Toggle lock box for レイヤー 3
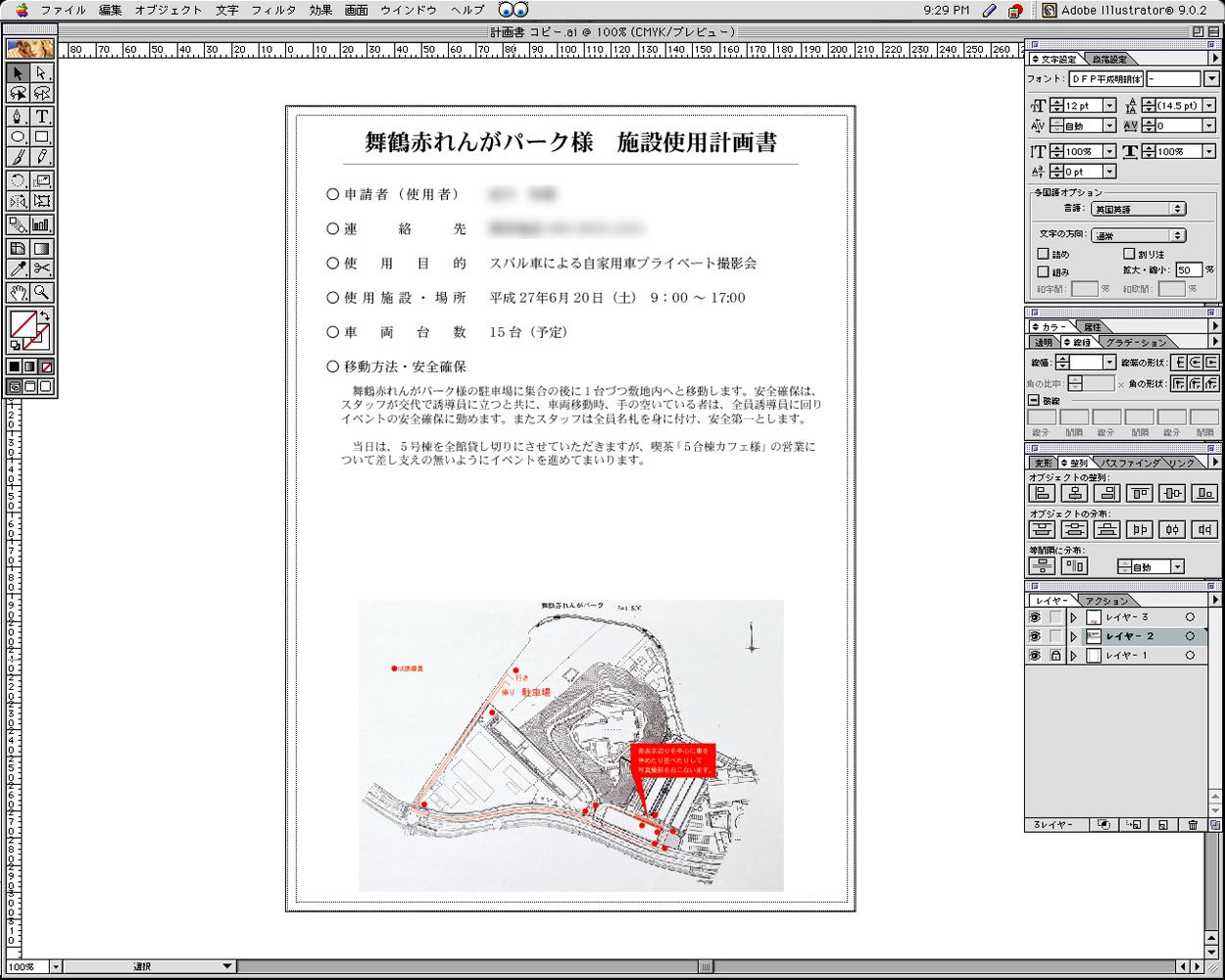Screen dimensions: 1225x980 [1055, 617]
